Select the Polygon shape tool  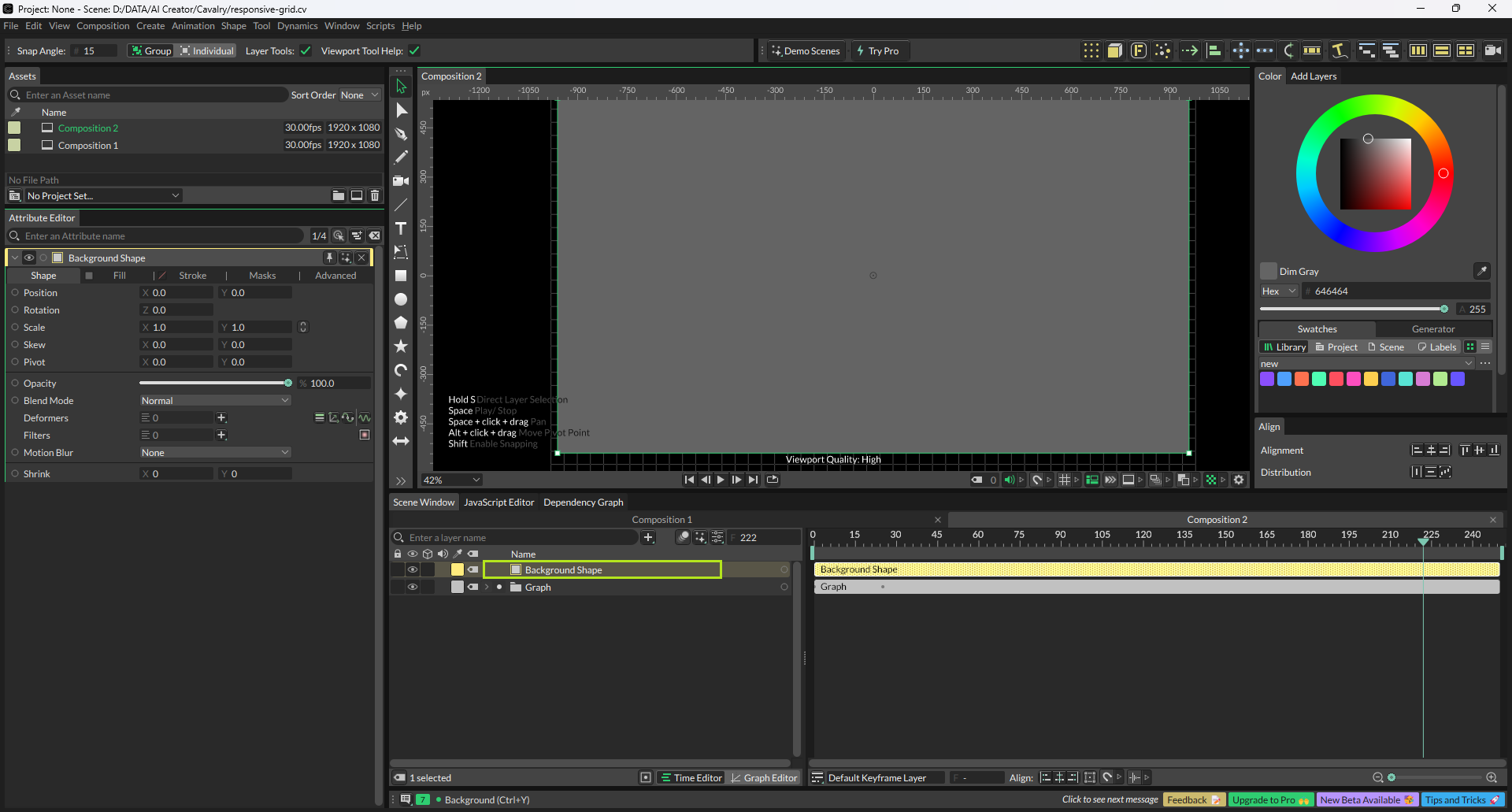click(401, 323)
